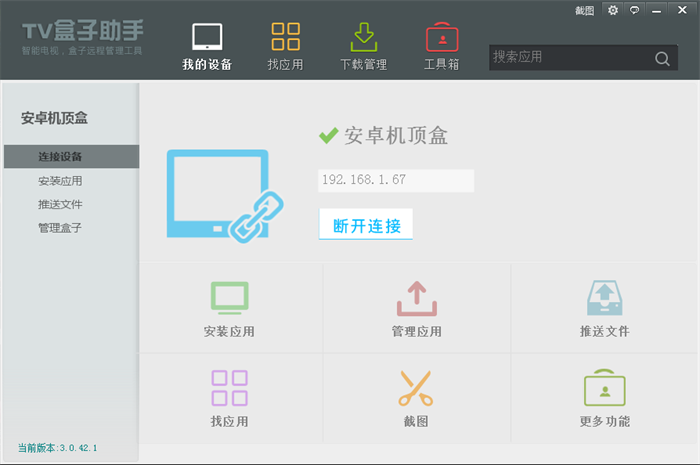
Task: Click the connected device monitor icon
Action: click(225, 195)
